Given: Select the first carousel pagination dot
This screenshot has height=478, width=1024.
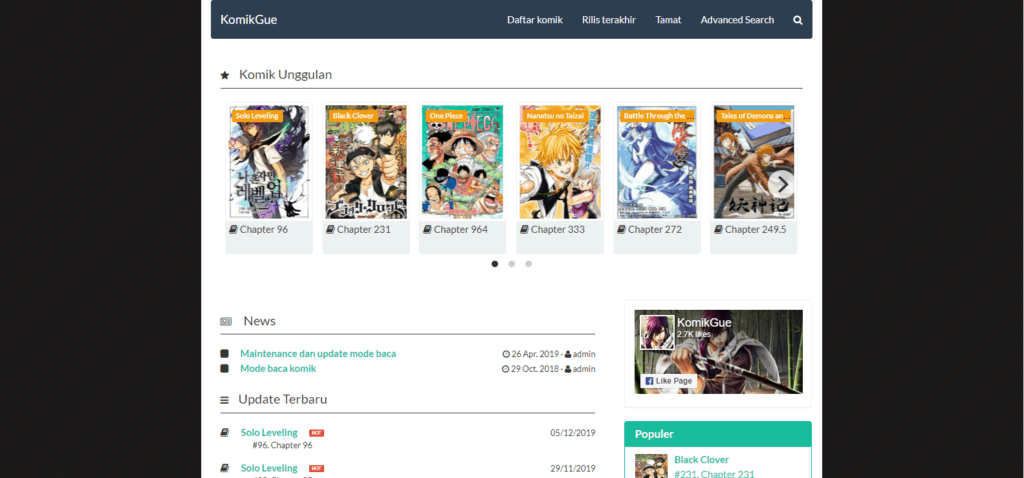Looking at the screenshot, I should pos(495,264).
